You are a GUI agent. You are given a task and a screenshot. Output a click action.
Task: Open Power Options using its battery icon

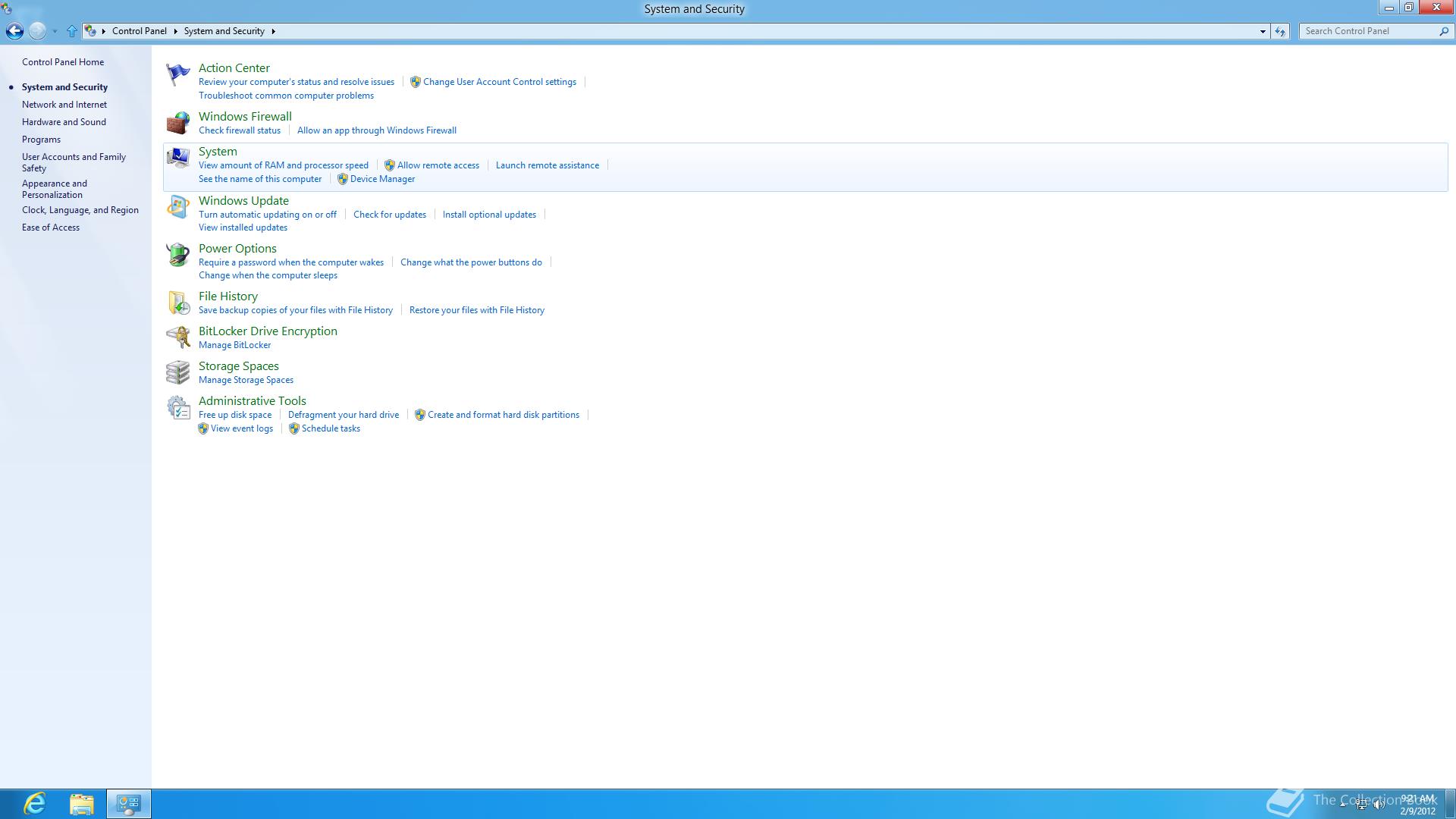[177, 255]
